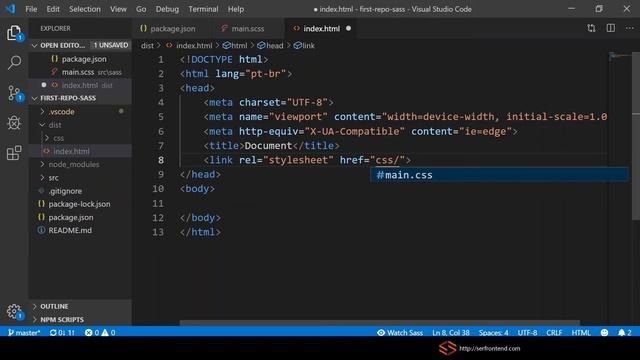Select main.scss in Open Editors

(x=80, y=72)
